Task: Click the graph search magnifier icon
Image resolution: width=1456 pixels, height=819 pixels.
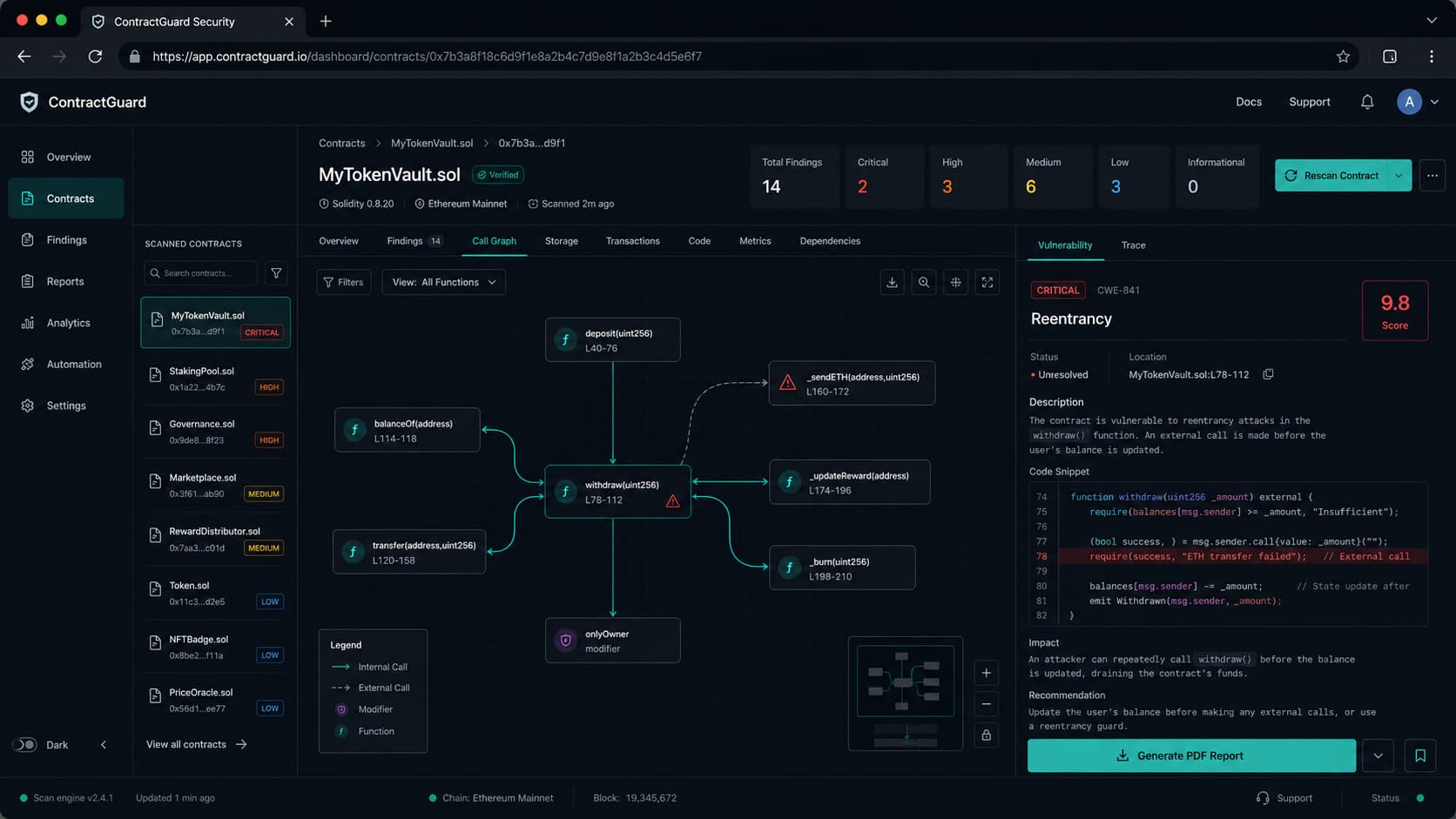Action: [x=924, y=282]
